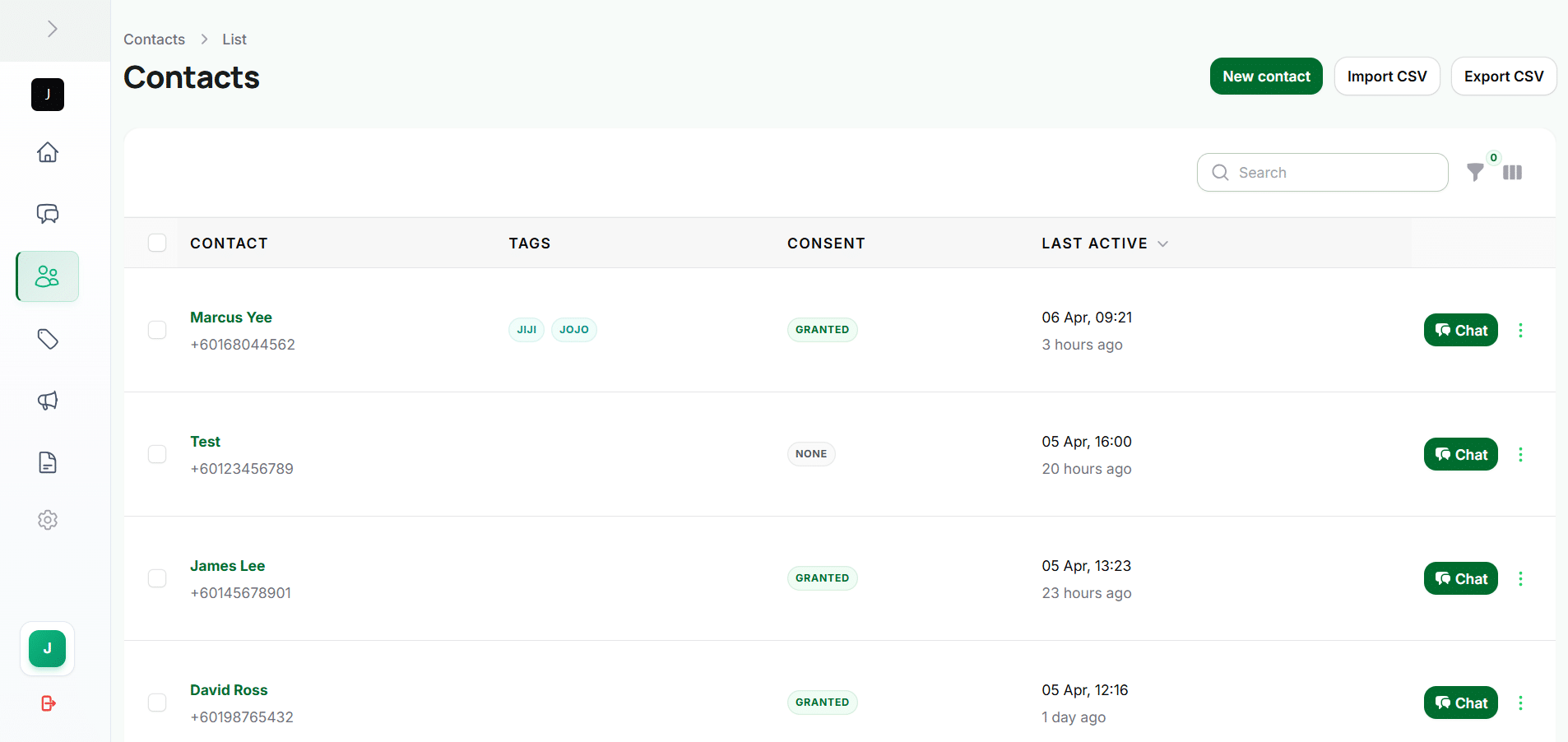Select the David Ross row checkbox
Viewport: 1568px width, 742px height.
coord(157,703)
